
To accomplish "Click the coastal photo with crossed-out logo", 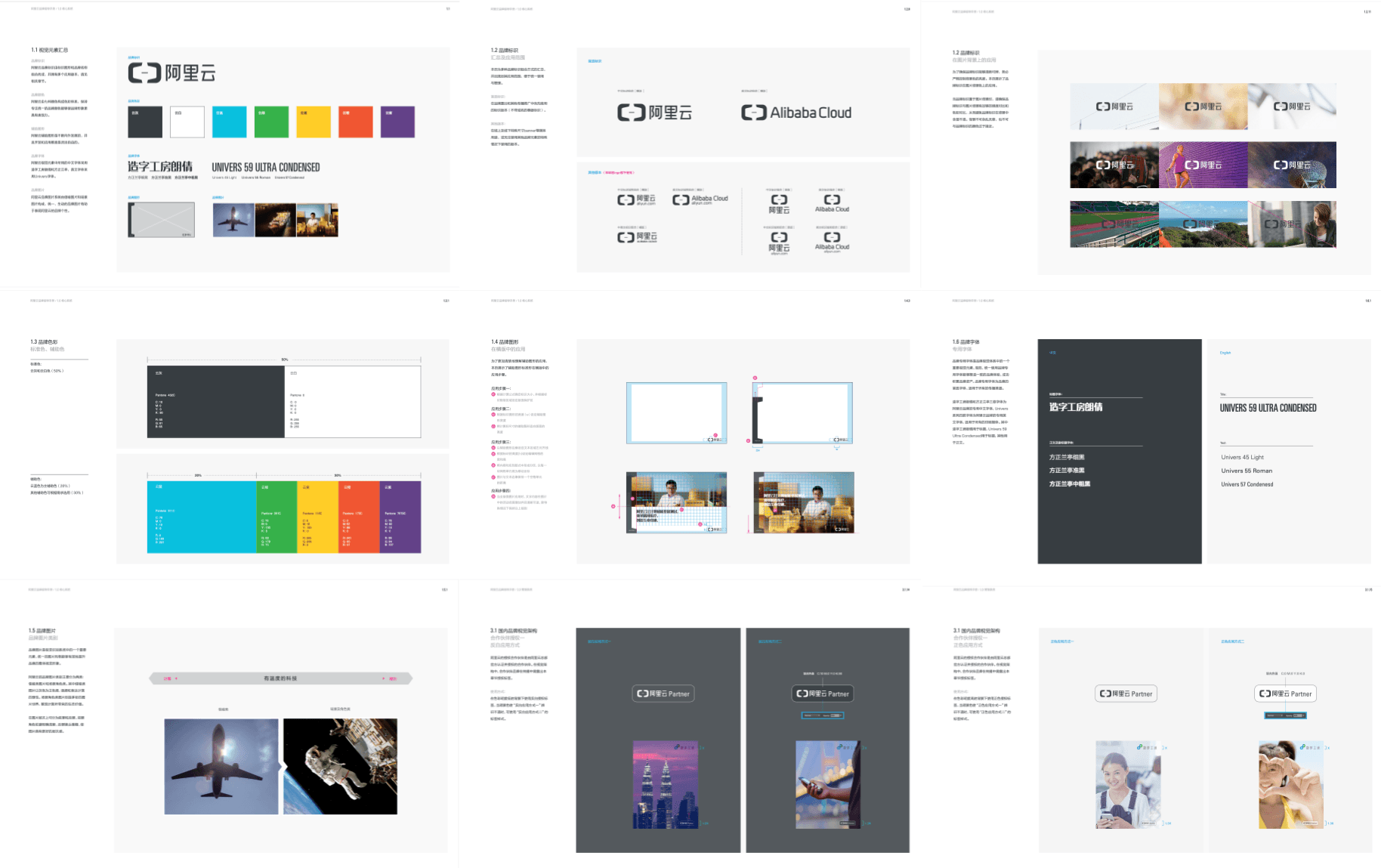I will coord(1203,224).
